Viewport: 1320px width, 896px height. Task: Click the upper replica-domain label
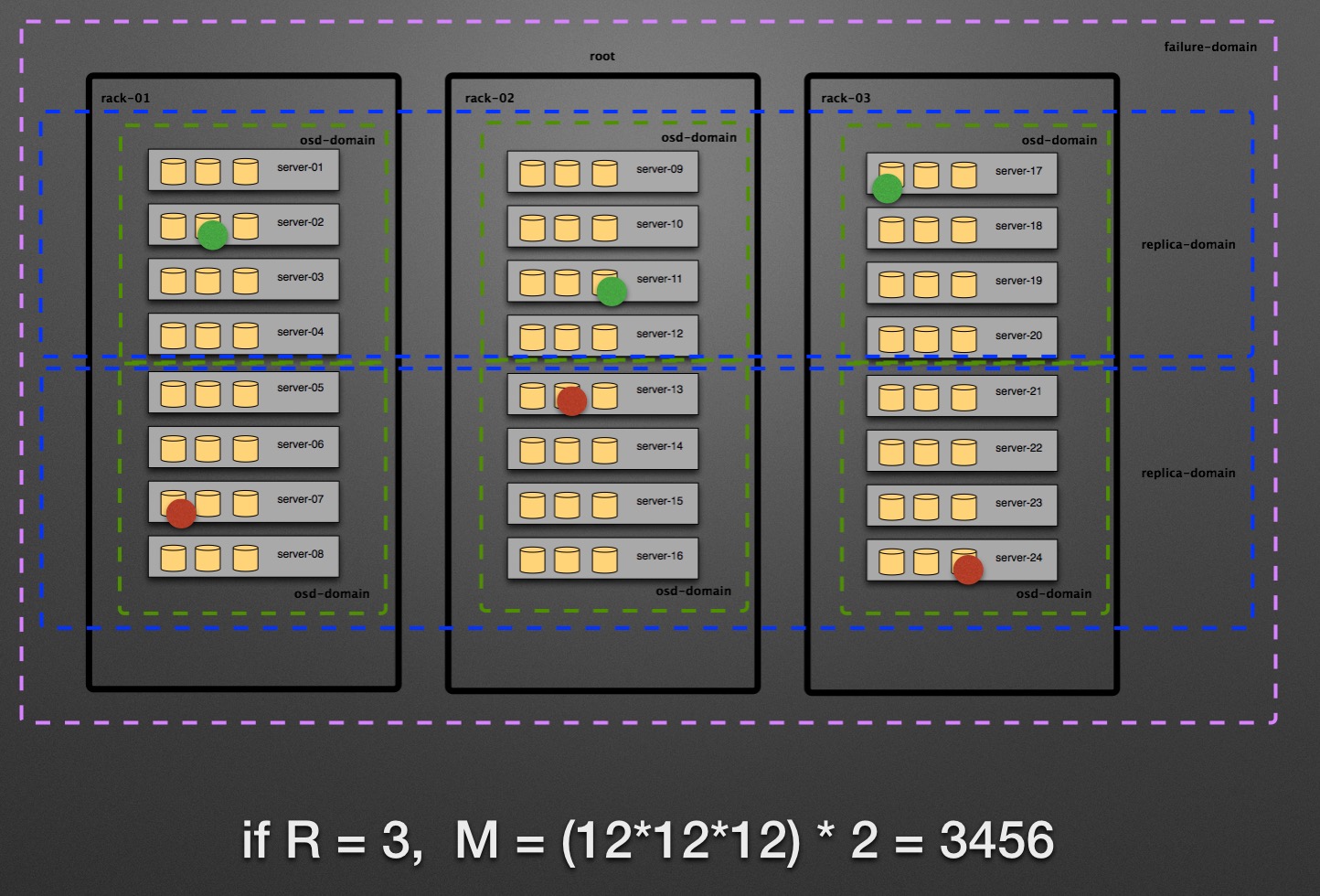pos(1187,244)
